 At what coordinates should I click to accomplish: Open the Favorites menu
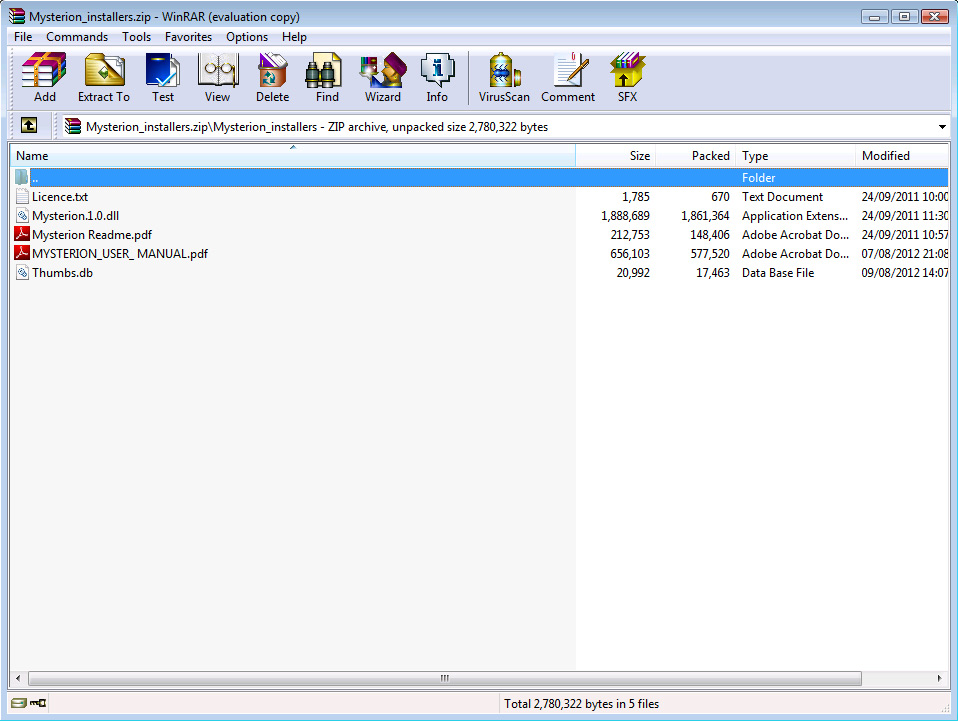[188, 37]
